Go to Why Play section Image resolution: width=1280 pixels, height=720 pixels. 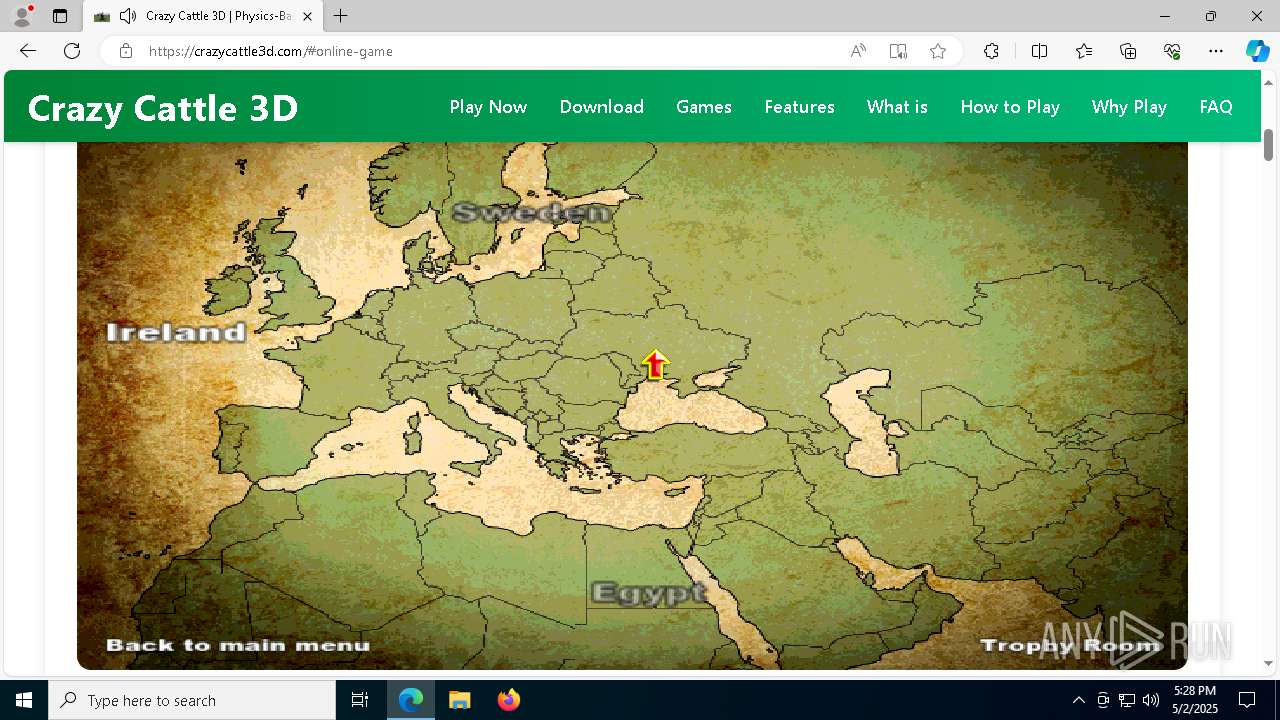tap(1129, 107)
